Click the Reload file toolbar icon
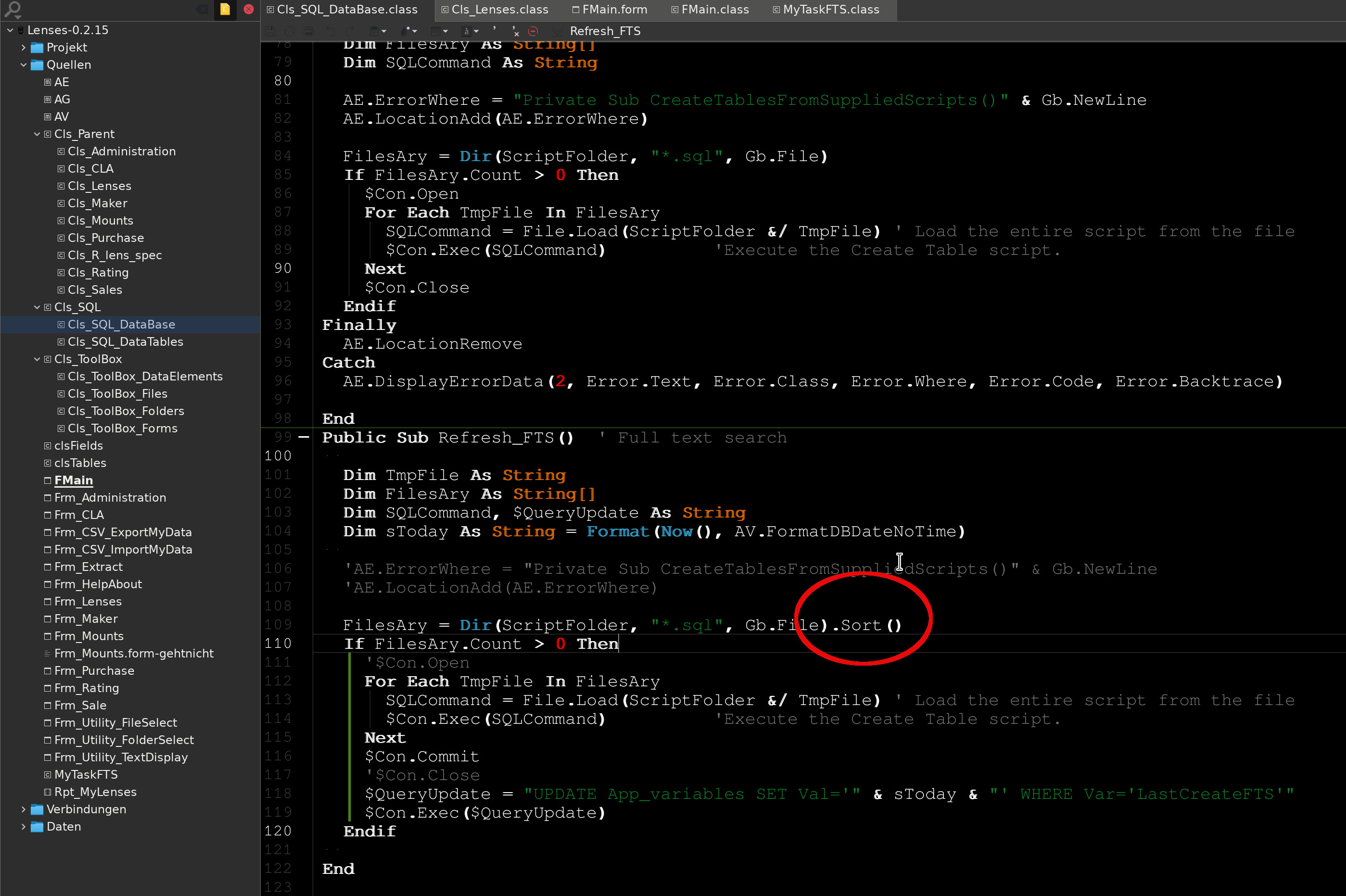This screenshot has height=896, width=1346. tap(290, 31)
